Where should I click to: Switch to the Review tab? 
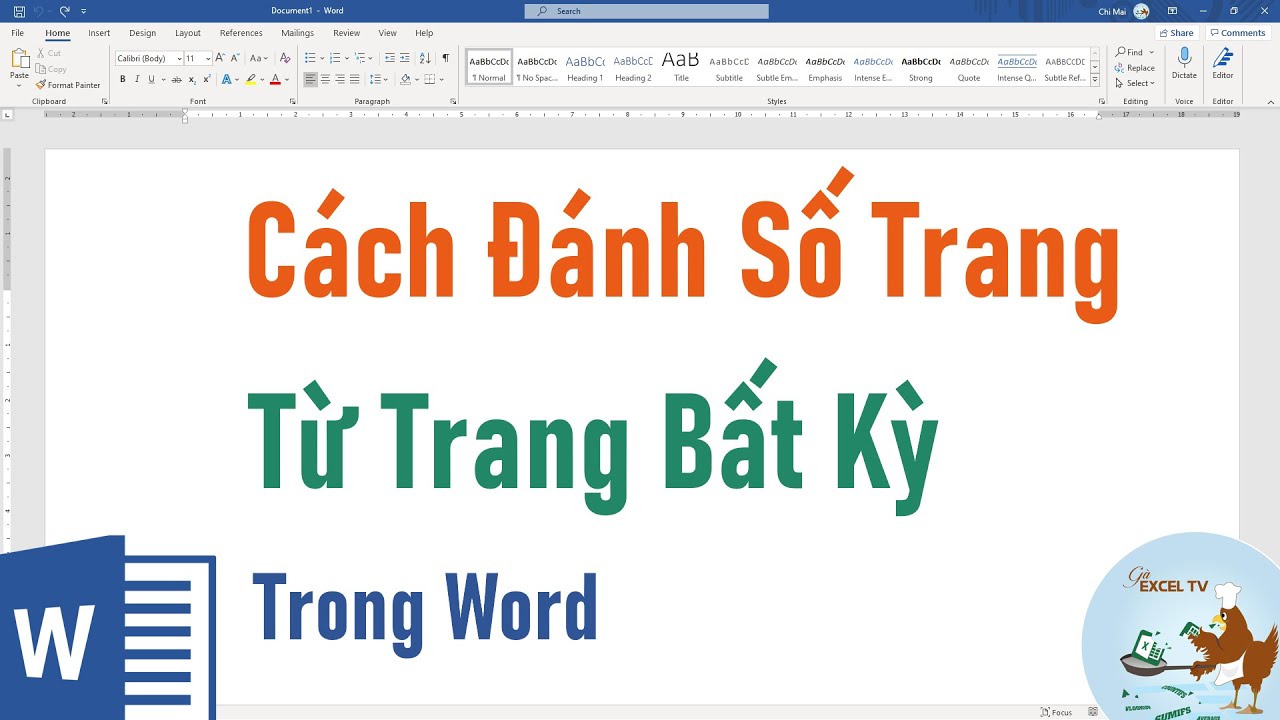pyautogui.click(x=347, y=33)
